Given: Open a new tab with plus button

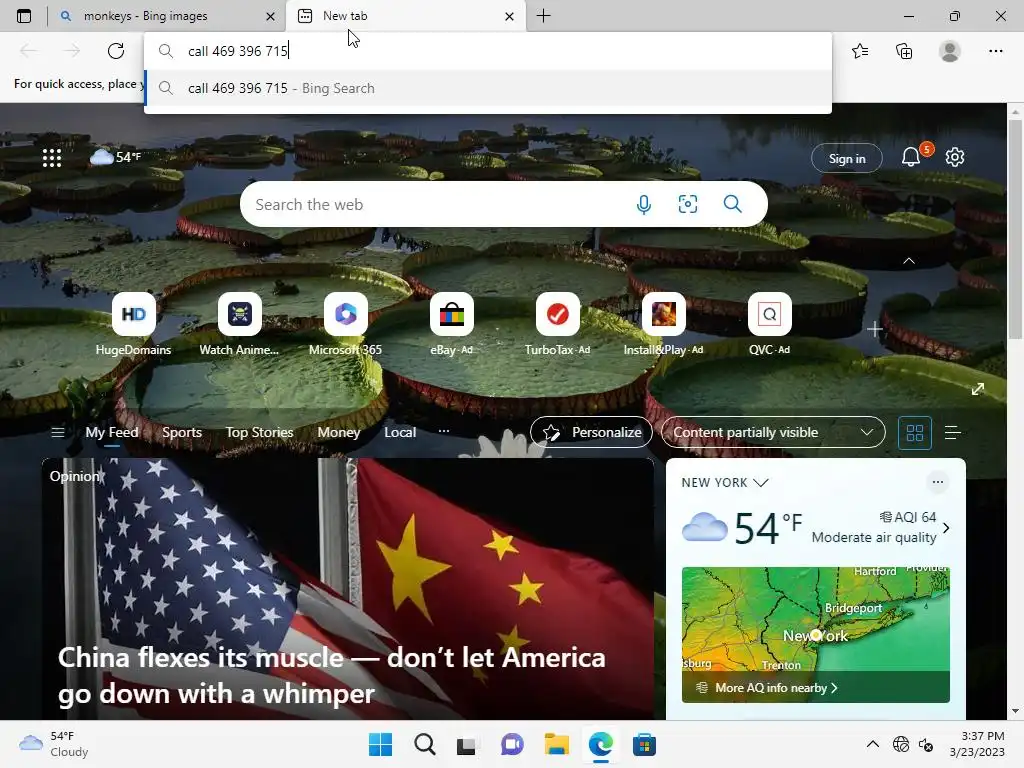Looking at the screenshot, I should click(543, 16).
